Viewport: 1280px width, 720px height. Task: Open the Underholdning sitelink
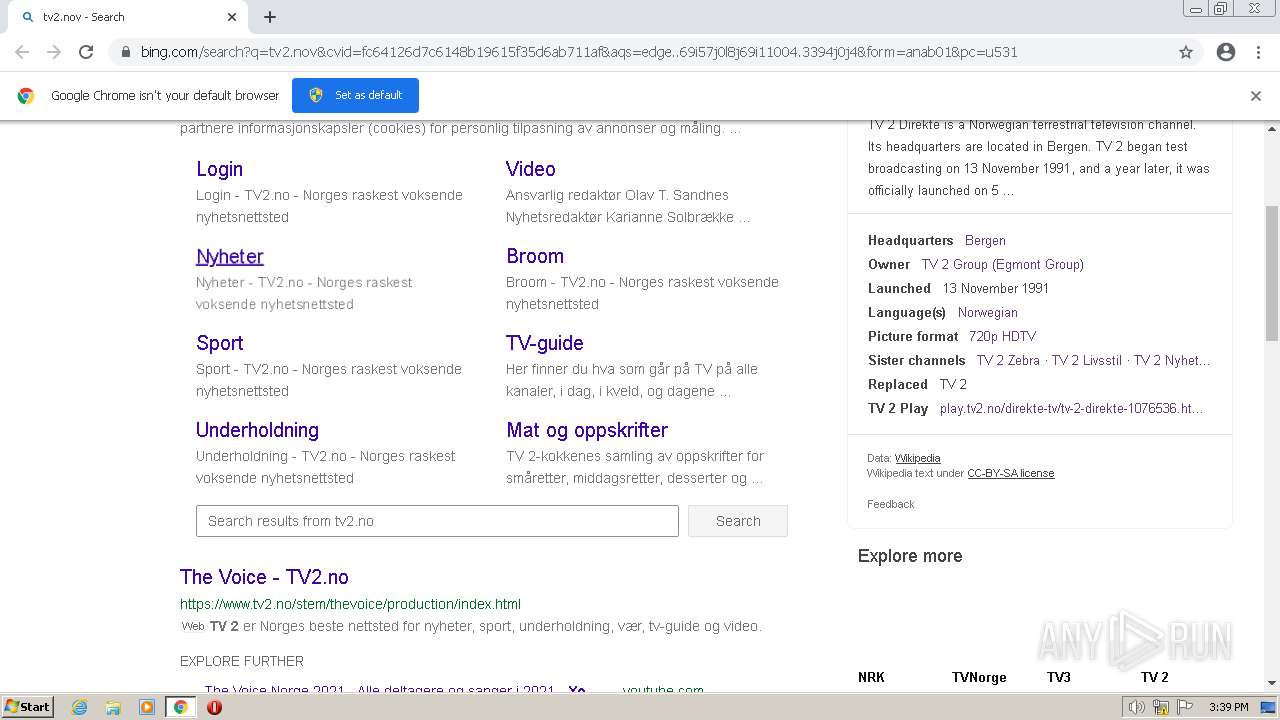257,430
